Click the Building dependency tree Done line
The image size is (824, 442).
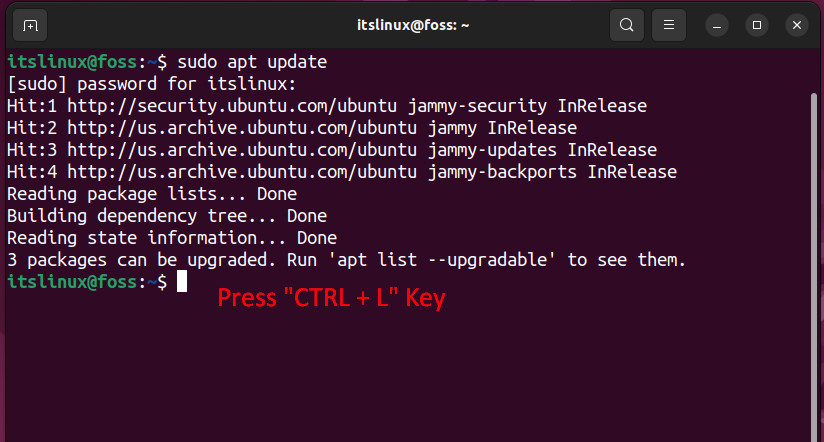(167, 217)
